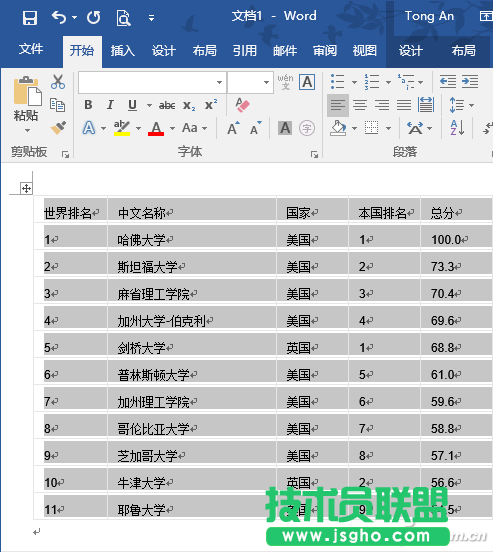Clear all formatting with eraser icon

(x=242, y=105)
